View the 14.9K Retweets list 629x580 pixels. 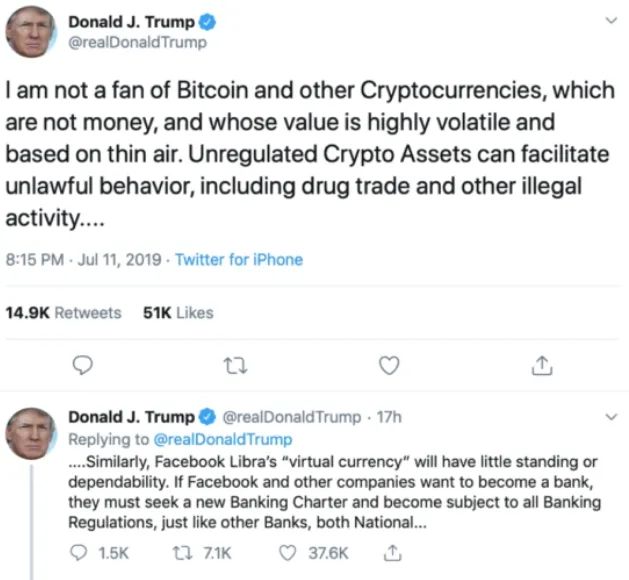pos(63,312)
